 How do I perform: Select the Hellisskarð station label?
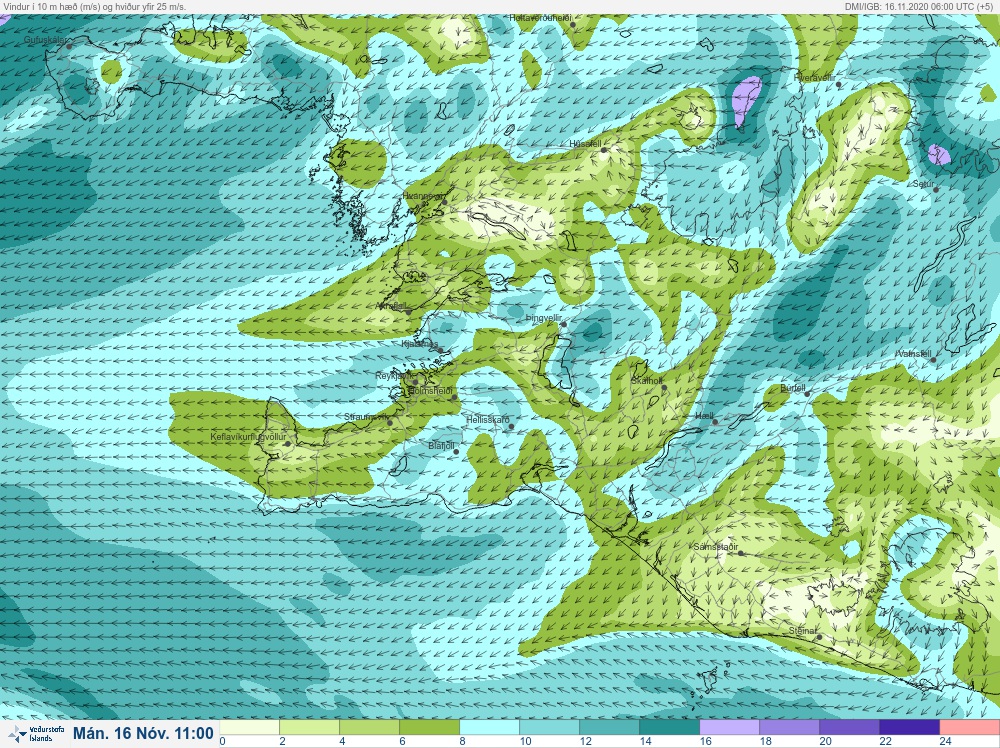pyautogui.click(x=488, y=420)
